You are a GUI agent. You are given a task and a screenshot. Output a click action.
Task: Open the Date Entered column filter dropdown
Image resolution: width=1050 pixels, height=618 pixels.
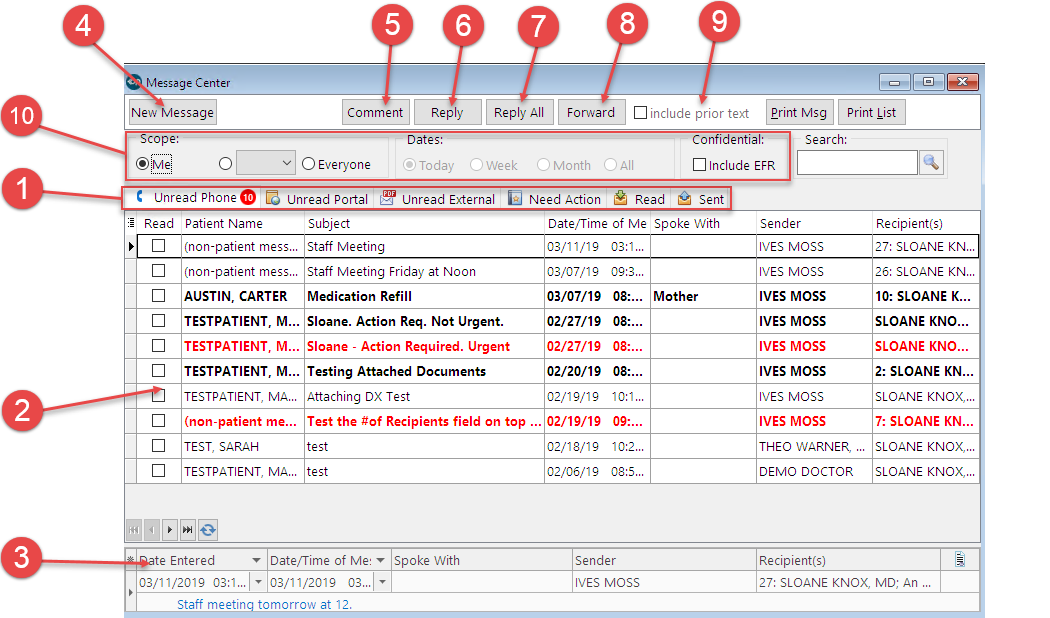257,561
